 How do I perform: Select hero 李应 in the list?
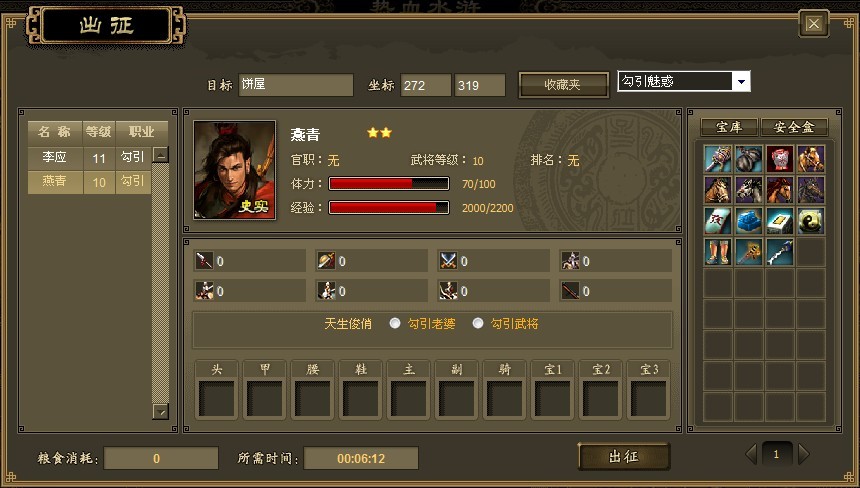(90, 158)
